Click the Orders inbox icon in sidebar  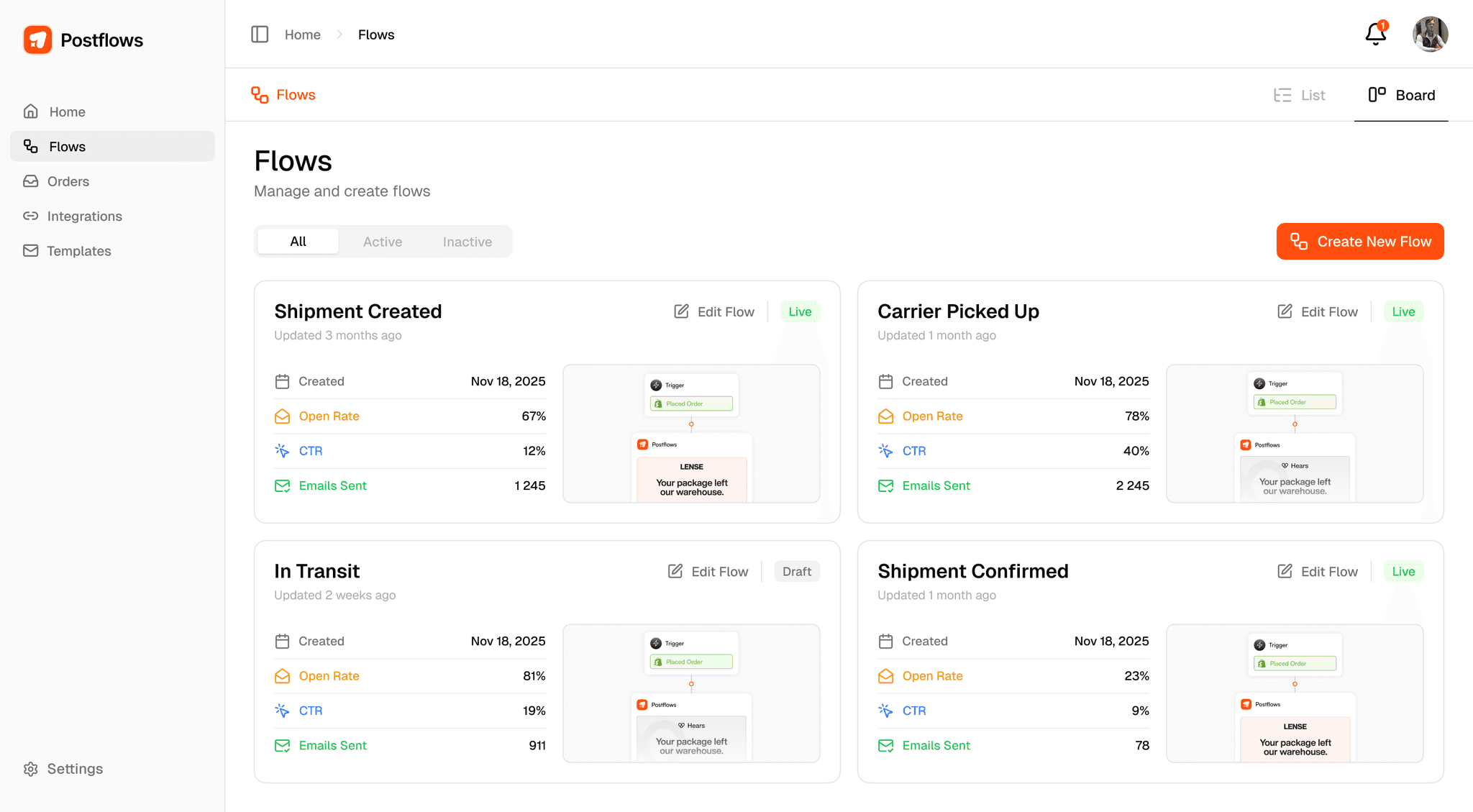[x=30, y=181]
